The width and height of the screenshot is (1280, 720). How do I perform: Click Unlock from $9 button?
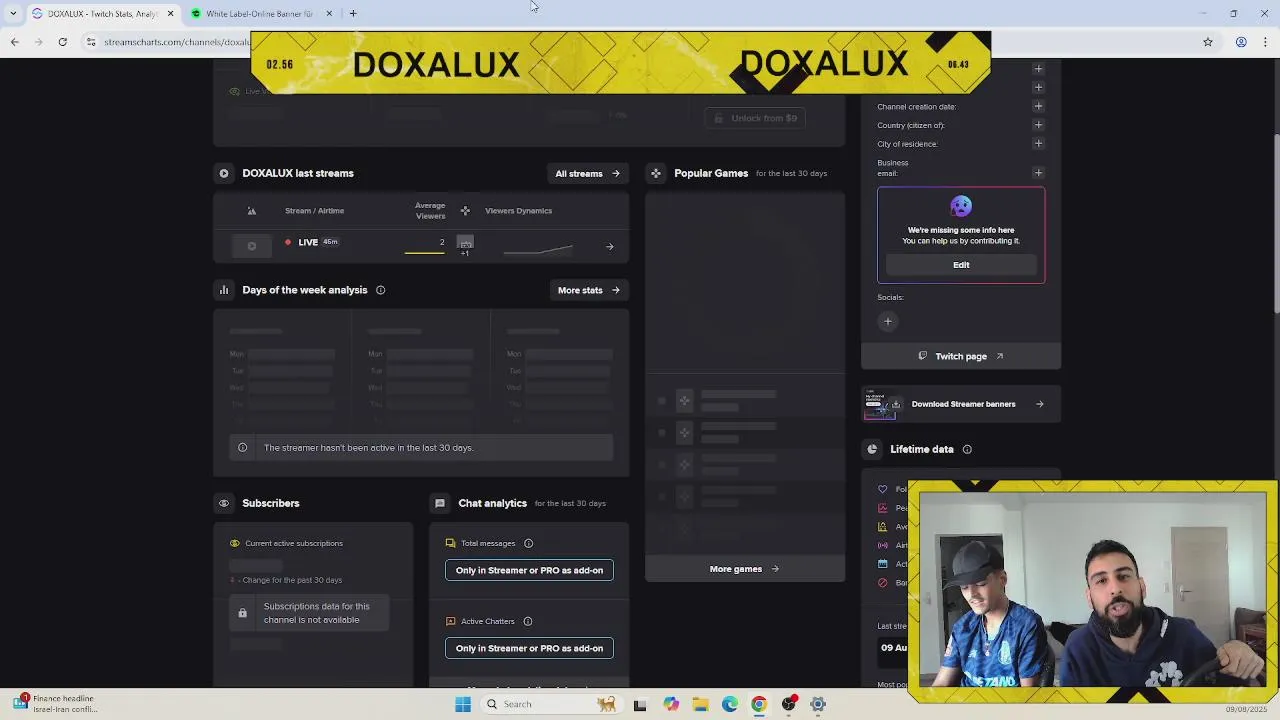(755, 118)
